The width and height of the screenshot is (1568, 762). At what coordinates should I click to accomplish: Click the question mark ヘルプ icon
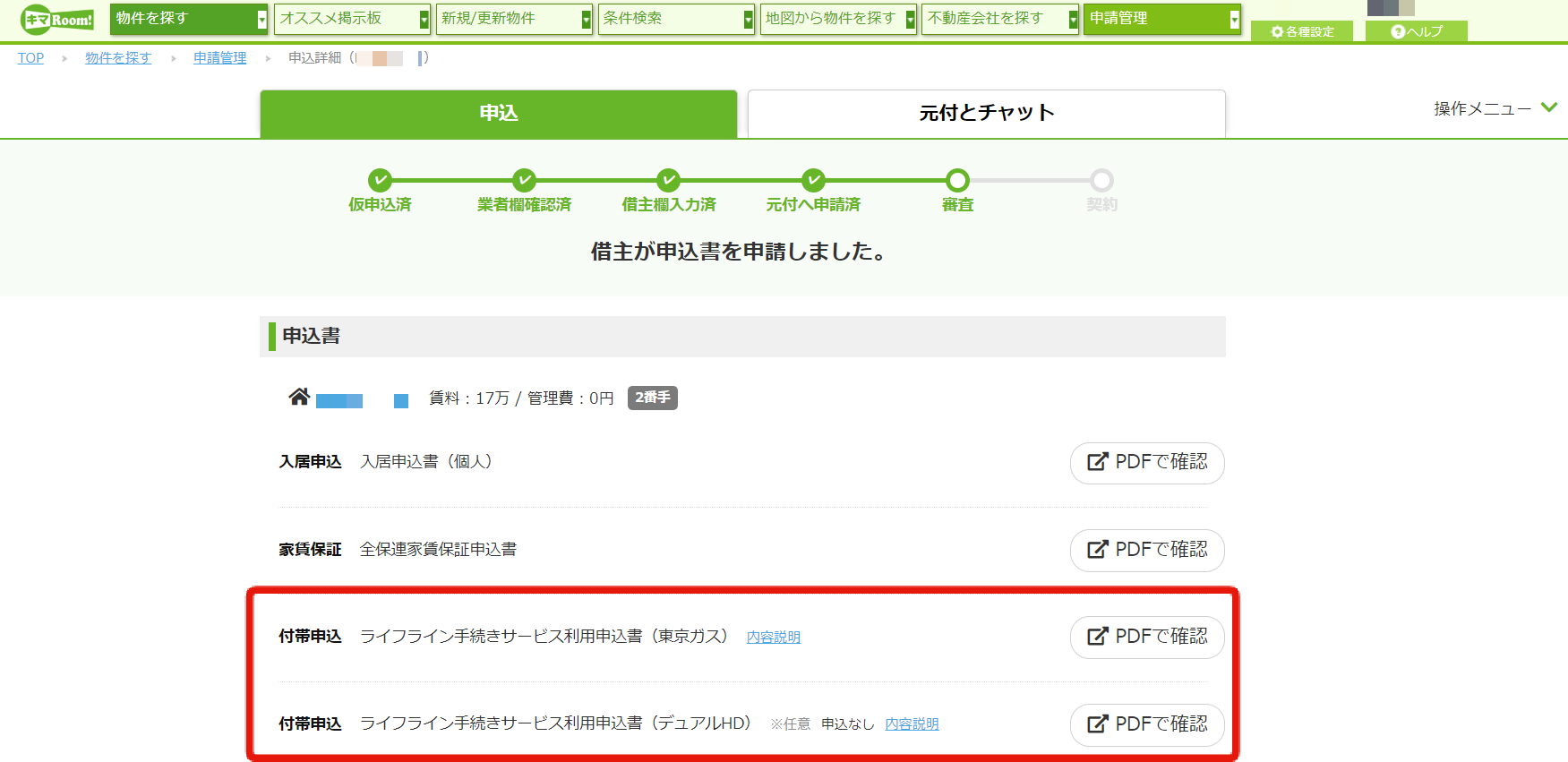coord(1397,31)
